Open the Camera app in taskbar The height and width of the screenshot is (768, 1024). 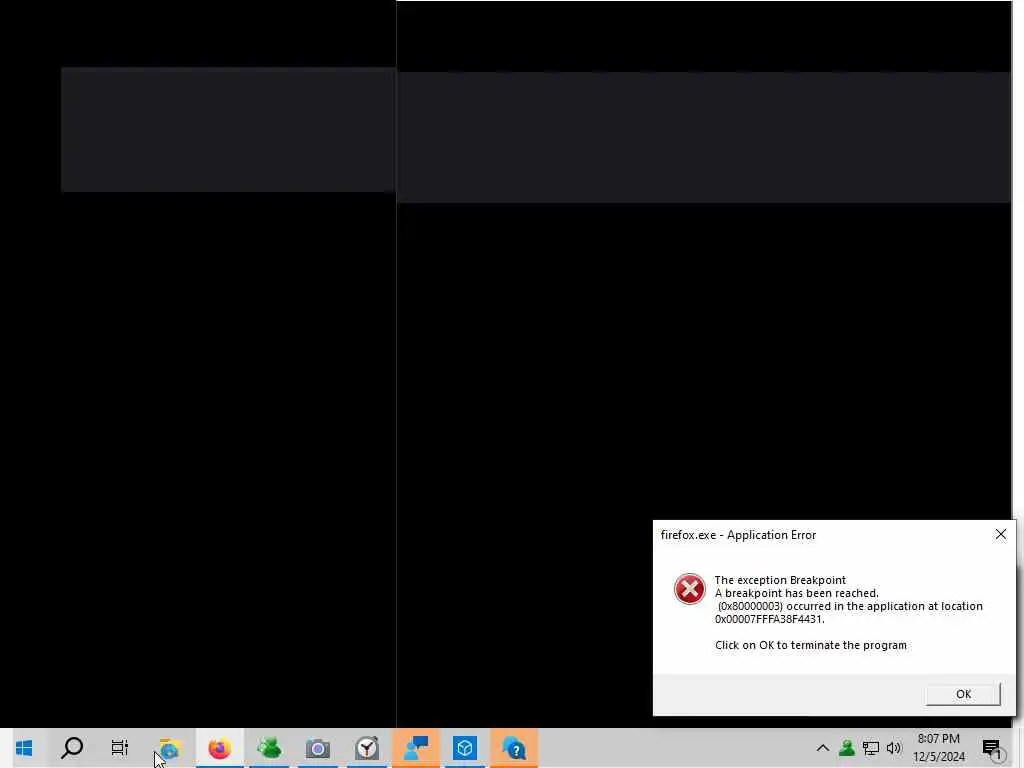pyautogui.click(x=318, y=748)
